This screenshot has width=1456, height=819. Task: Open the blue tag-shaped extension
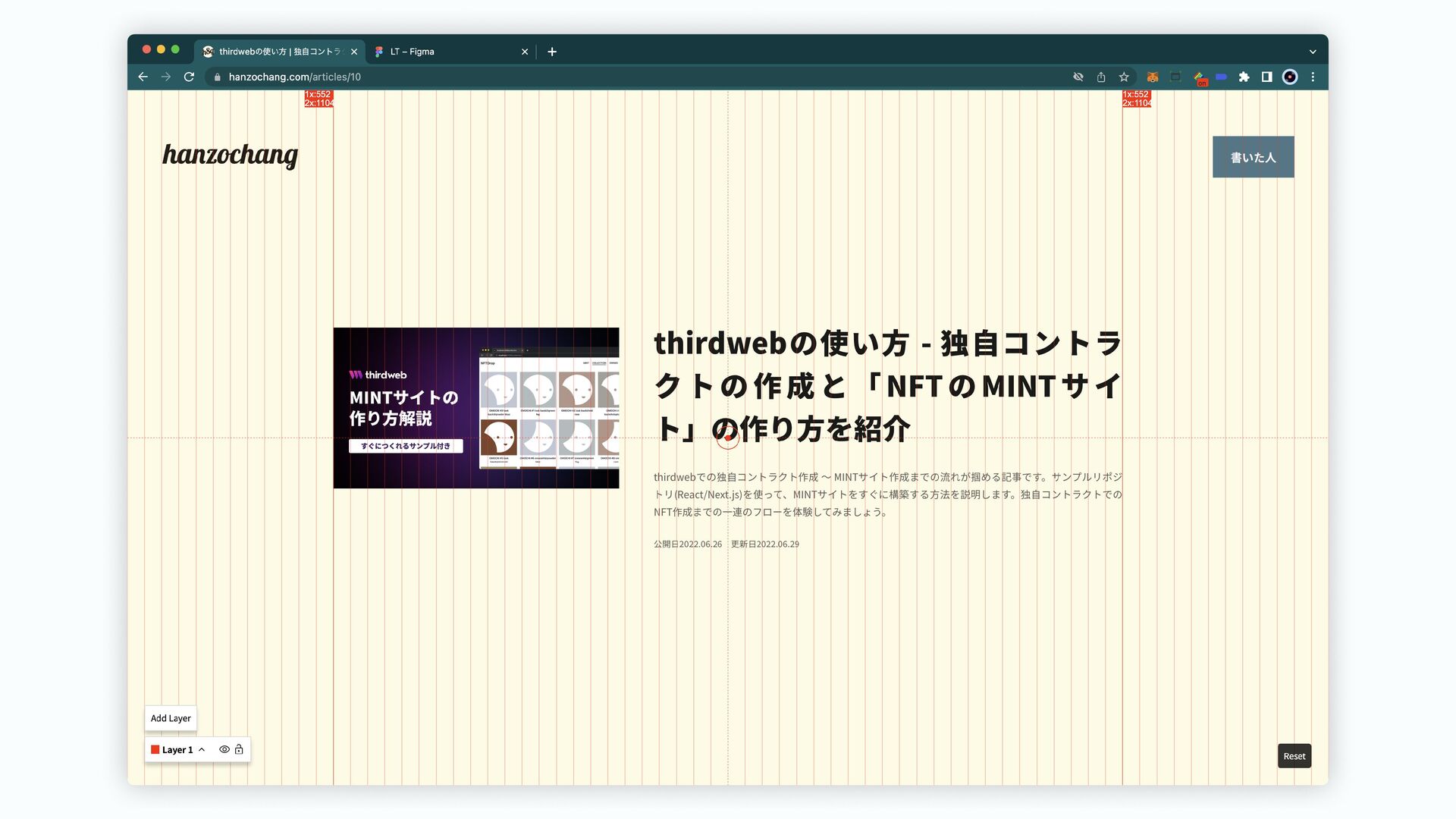pyautogui.click(x=1221, y=77)
